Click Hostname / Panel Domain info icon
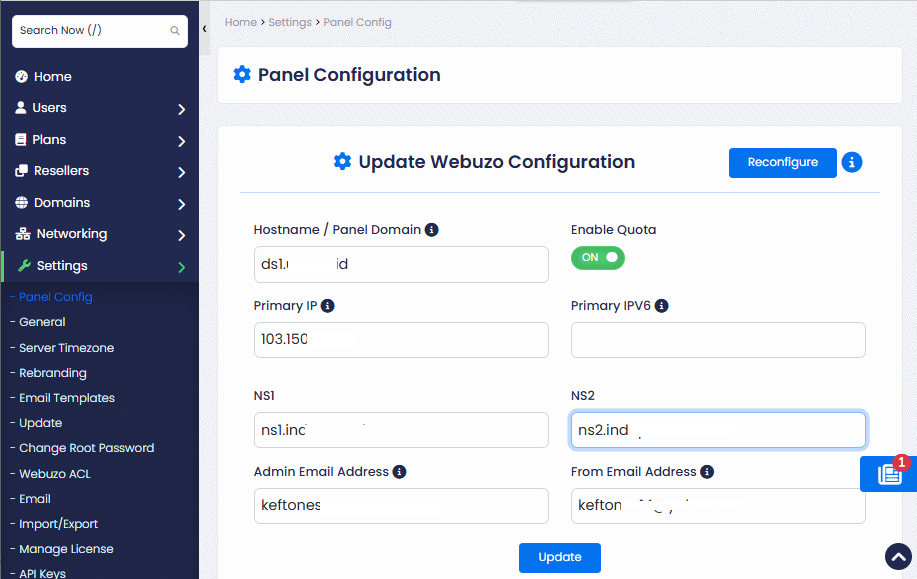The height and width of the screenshot is (579, 917). click(x=432, y=230)
